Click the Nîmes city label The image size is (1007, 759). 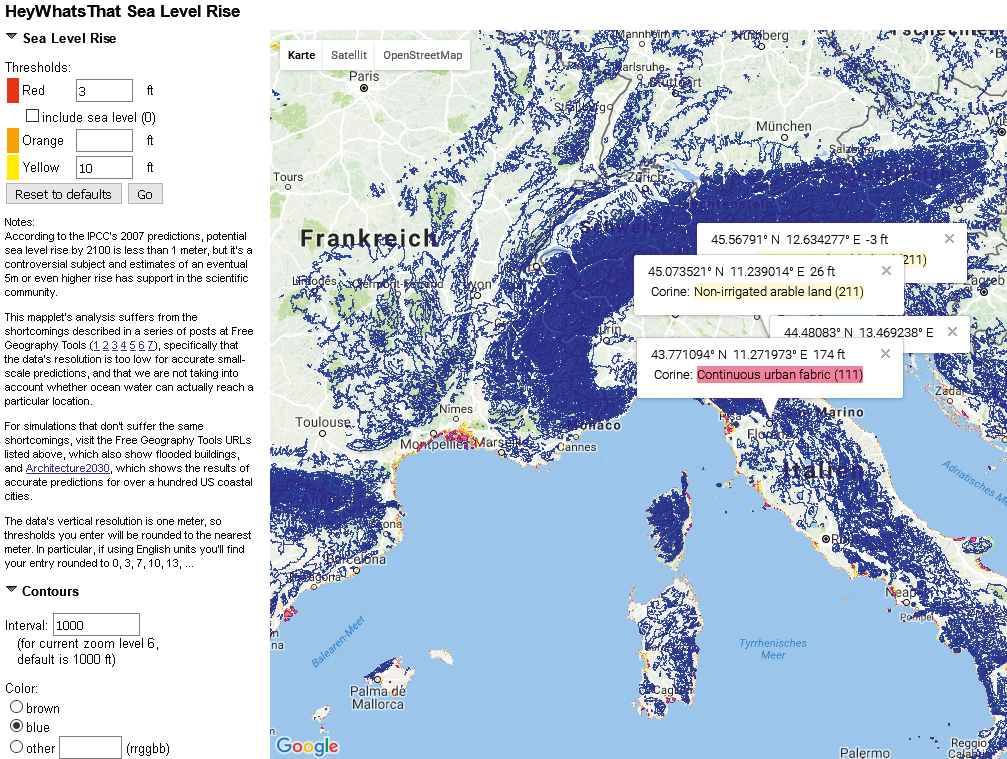[456, 409]
